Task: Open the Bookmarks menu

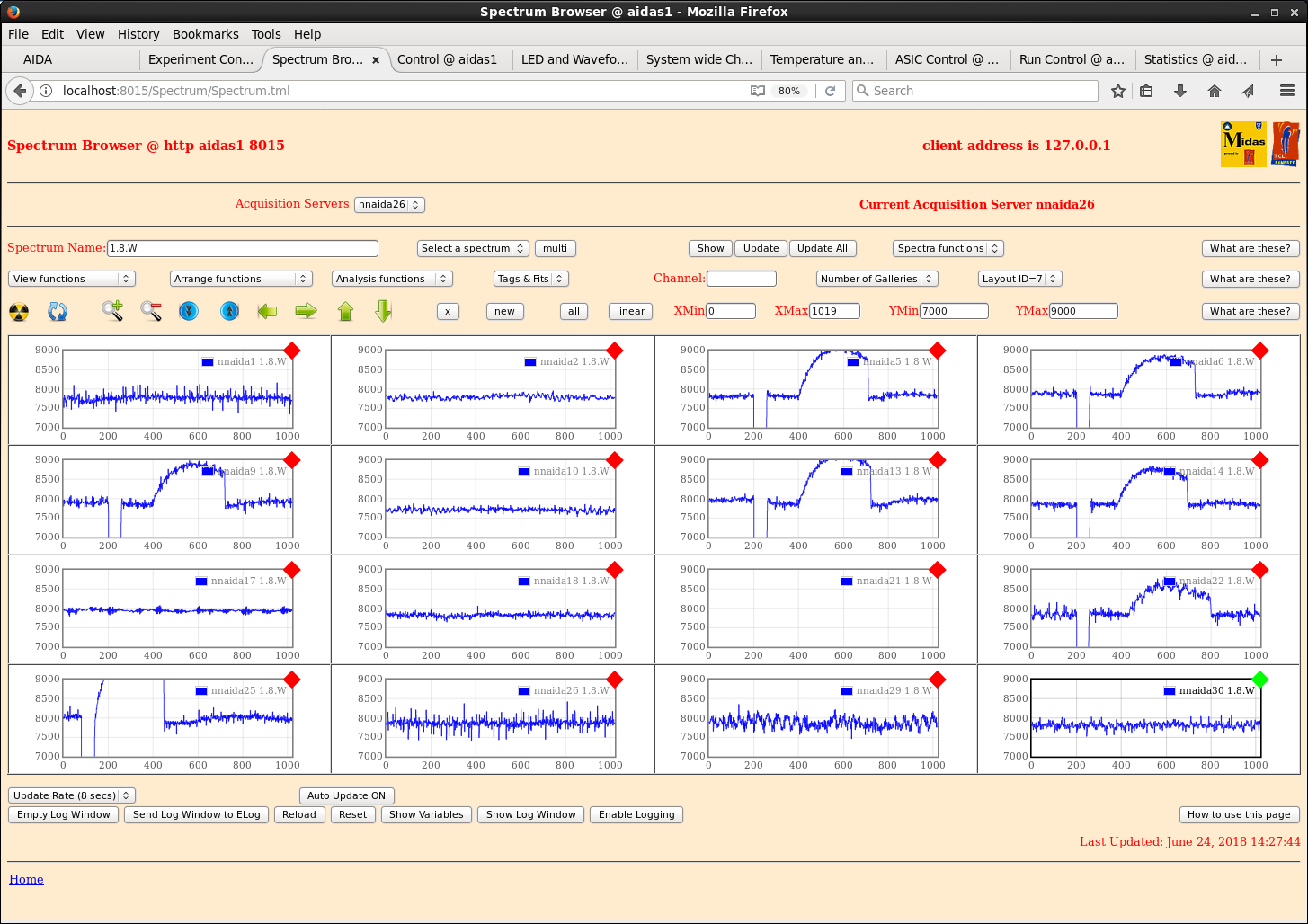Action: pyautogui.click(x=206, y=34)
